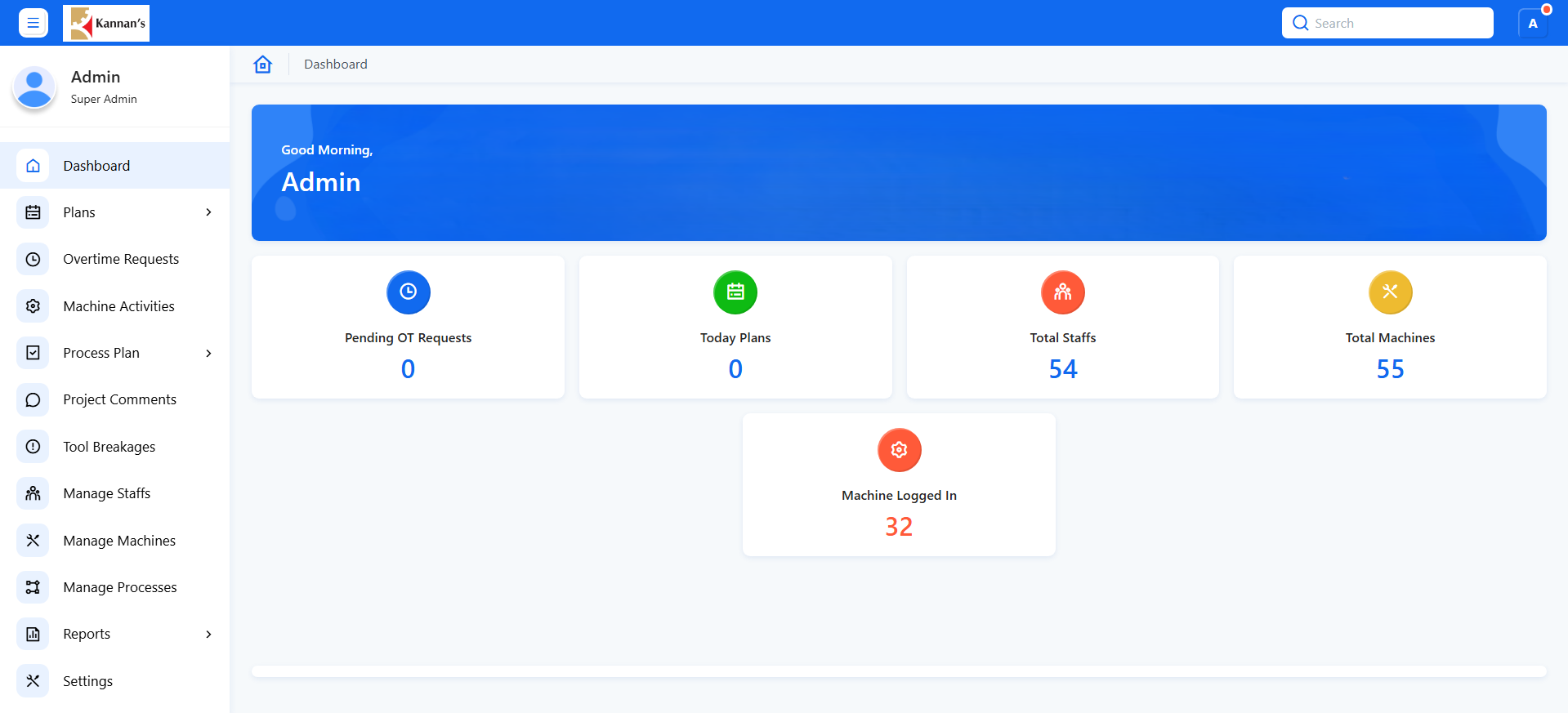Click the Machine Logged In label

900,496
